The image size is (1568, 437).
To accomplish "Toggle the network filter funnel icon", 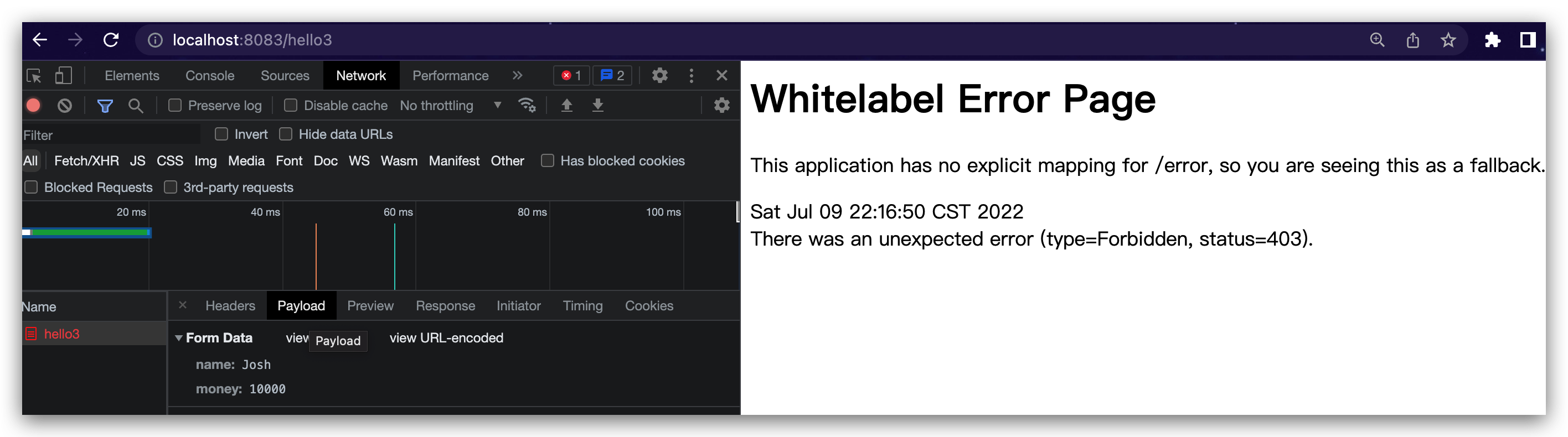I will coord(105,106).
